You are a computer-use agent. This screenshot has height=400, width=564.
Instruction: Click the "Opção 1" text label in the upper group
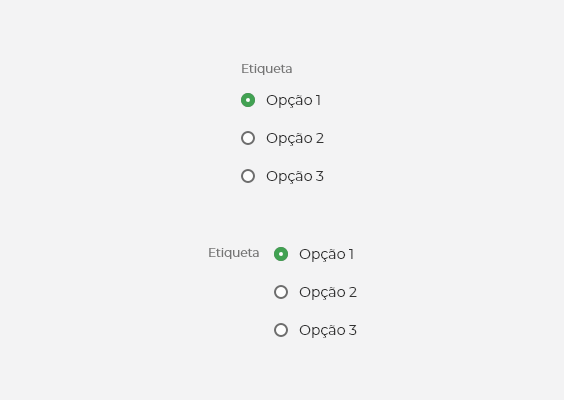294,101
